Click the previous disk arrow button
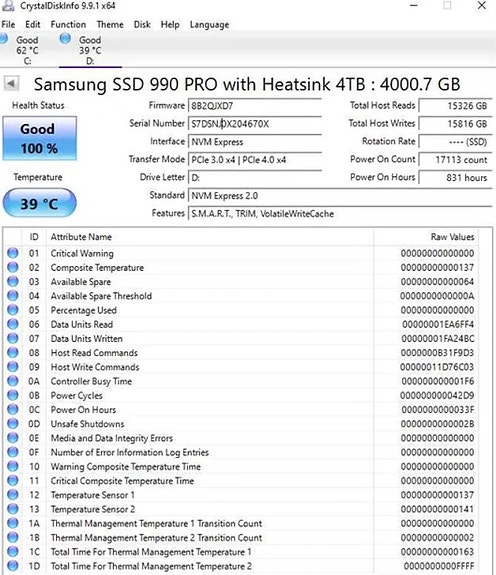Image resolution: width=496 pixels, height=575 pixels. [11, 84]
